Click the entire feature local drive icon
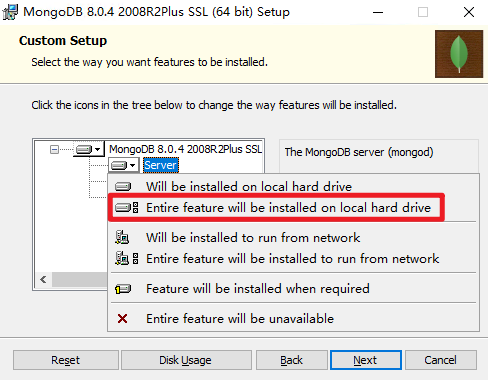This screenshot has width=488, height=380. click(126, 207)
